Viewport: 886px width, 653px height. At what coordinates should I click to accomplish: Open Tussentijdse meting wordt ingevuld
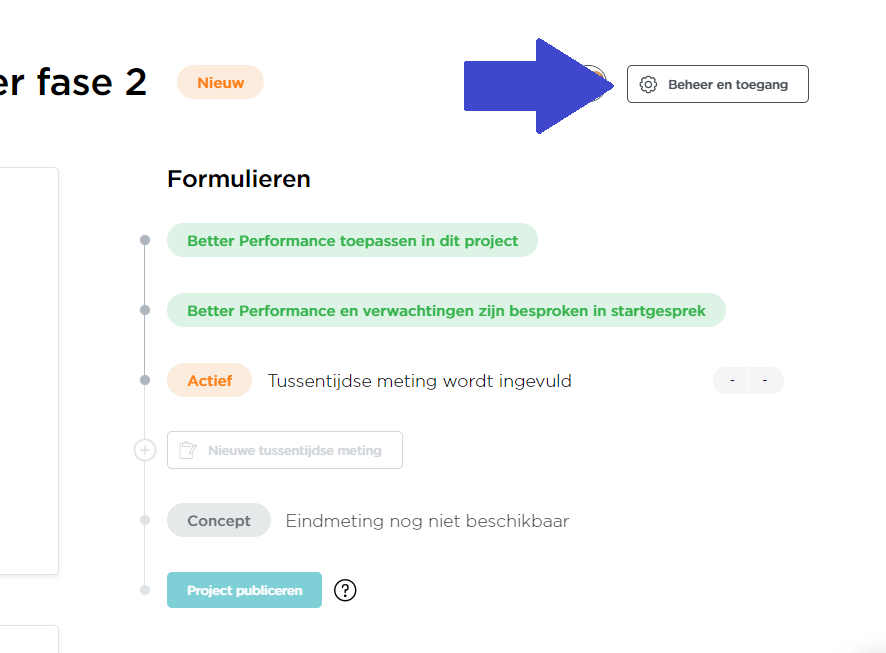click(419, 381)
